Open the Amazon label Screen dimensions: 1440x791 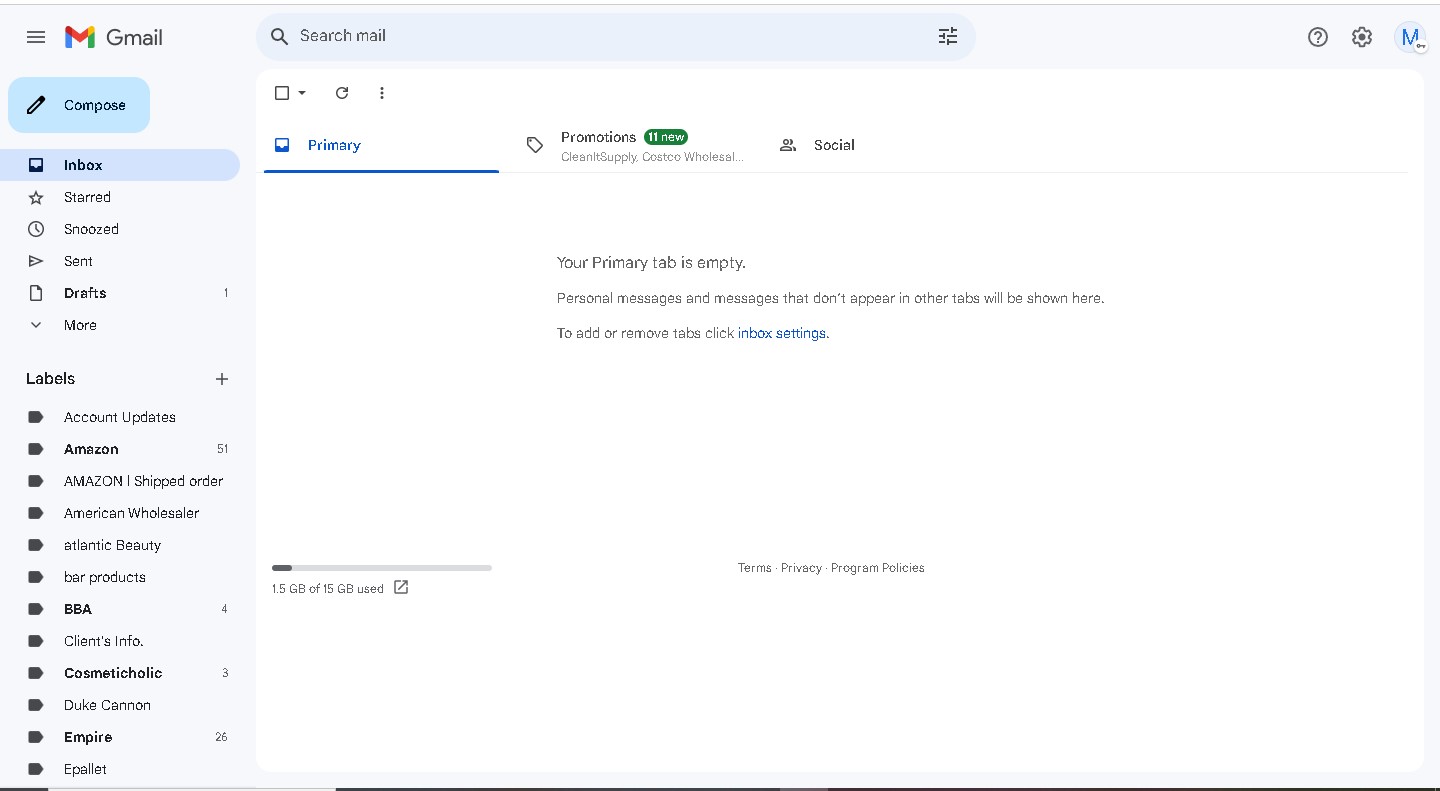coord(120,449)
